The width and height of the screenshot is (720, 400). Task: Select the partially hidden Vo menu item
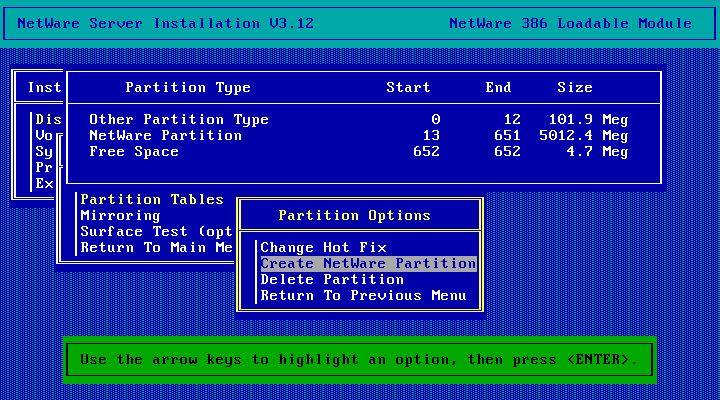[x=44, y=135]
